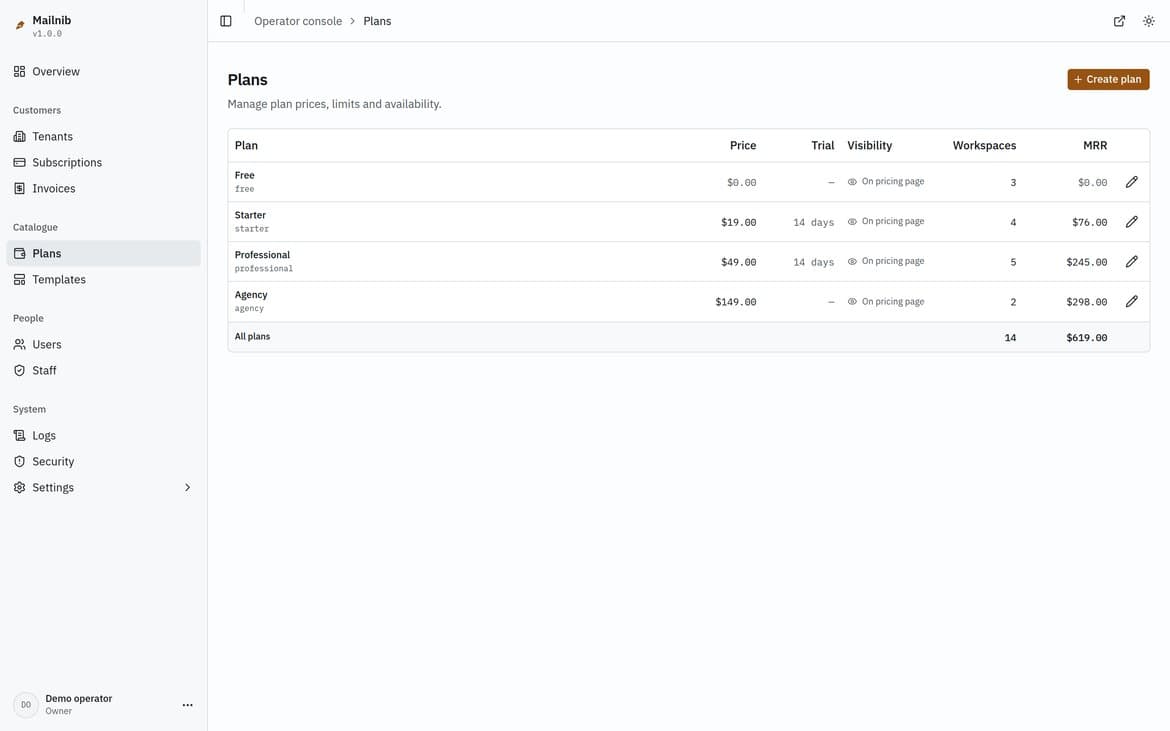Click the eye icon in Starter row
Image resolution: width=1170 pixels, height=731 pixels.
tap(852, 222)
